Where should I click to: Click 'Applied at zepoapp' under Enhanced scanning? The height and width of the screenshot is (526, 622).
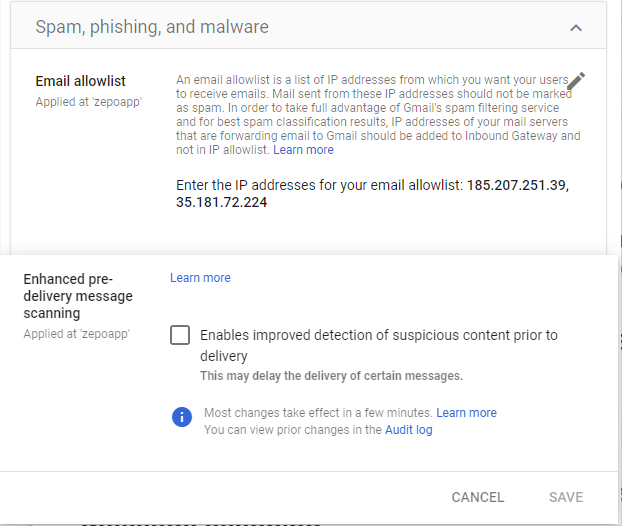coord(77,334)
